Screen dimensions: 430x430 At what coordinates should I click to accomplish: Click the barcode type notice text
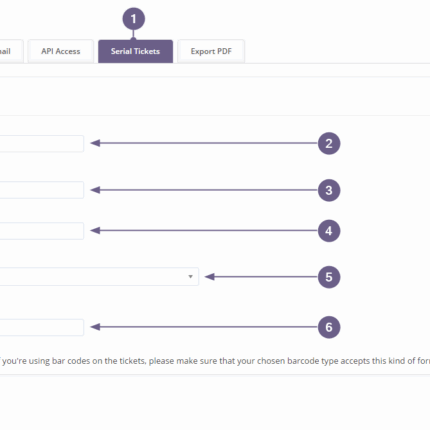(x=215, y=361)
